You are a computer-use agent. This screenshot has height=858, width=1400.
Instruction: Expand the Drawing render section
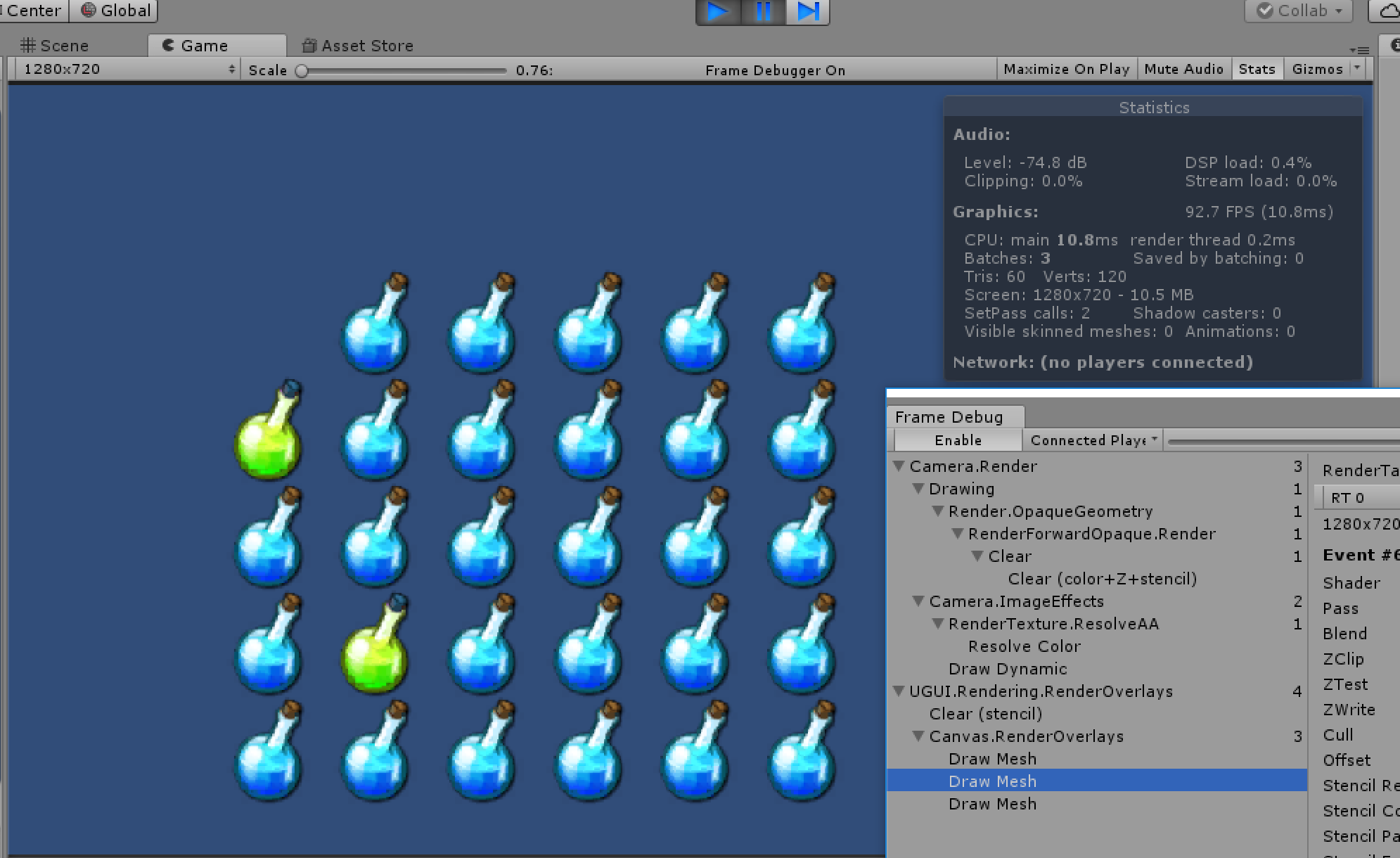[921, 489]
